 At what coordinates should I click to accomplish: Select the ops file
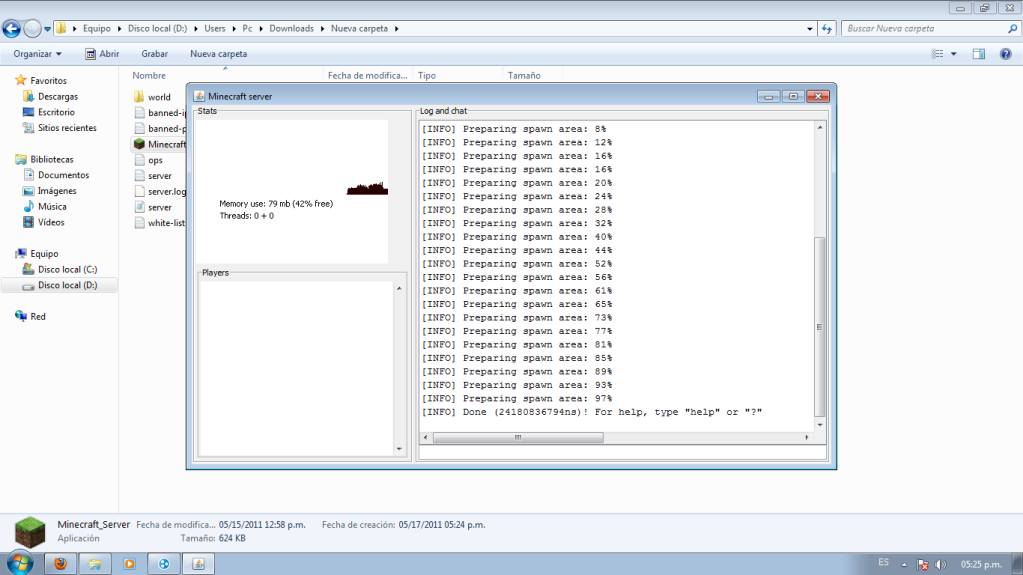(148, 160)
